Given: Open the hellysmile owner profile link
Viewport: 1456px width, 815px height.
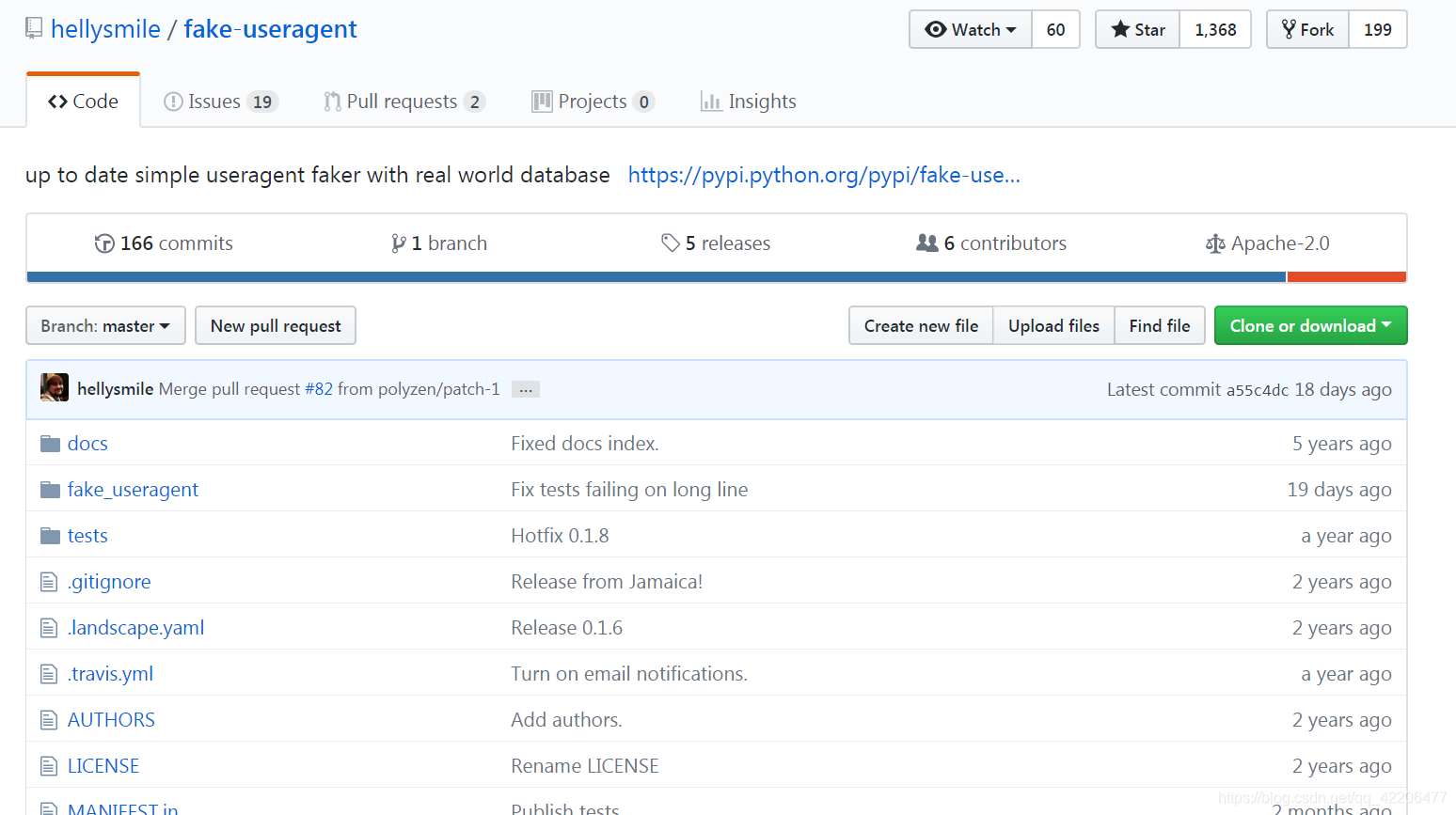Looking at the screenshot, I should click(105, 29).
